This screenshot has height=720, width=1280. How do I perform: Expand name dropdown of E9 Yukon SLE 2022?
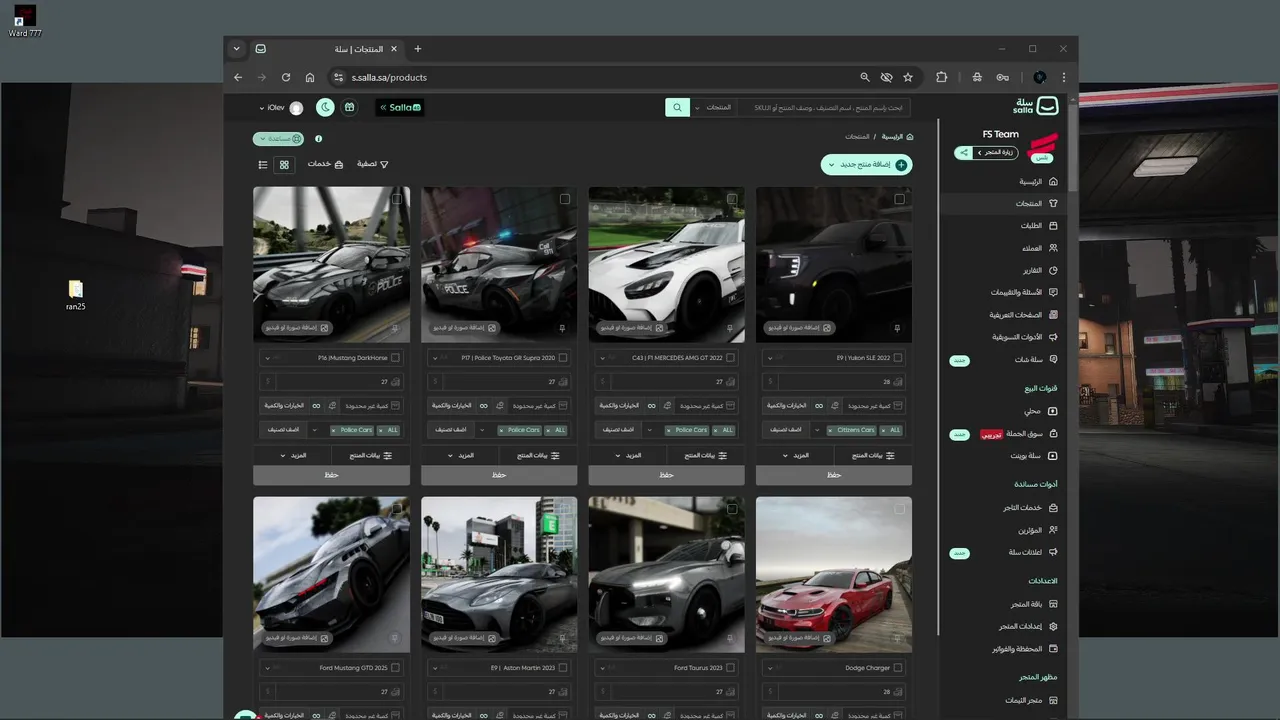770,358
